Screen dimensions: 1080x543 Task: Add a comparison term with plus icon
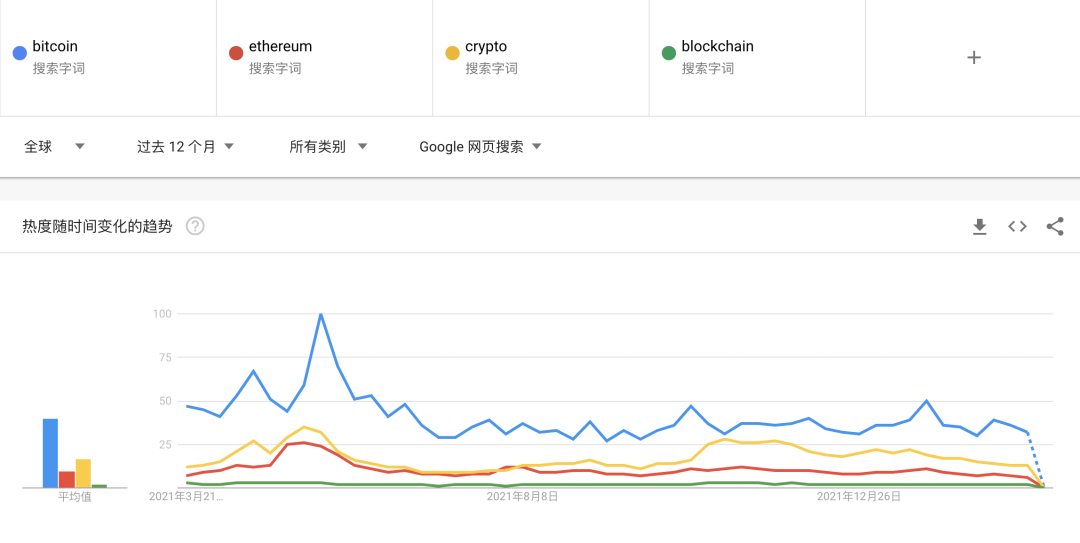click(973, 58)
